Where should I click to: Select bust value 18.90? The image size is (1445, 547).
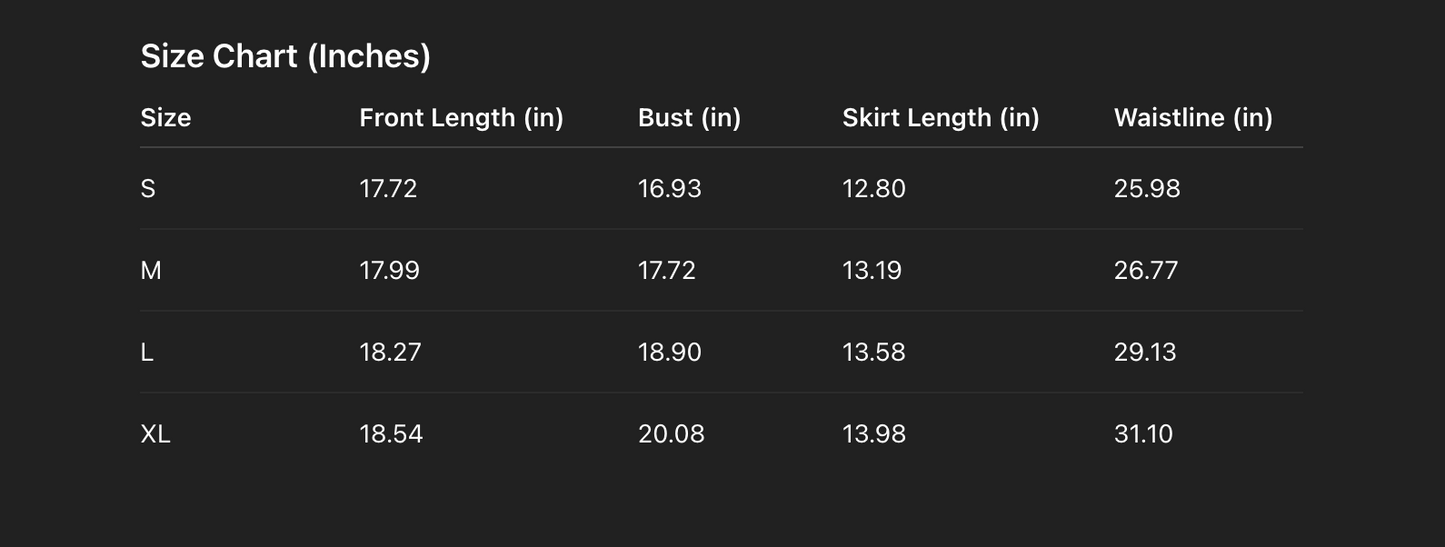click(x=669, y=353)
